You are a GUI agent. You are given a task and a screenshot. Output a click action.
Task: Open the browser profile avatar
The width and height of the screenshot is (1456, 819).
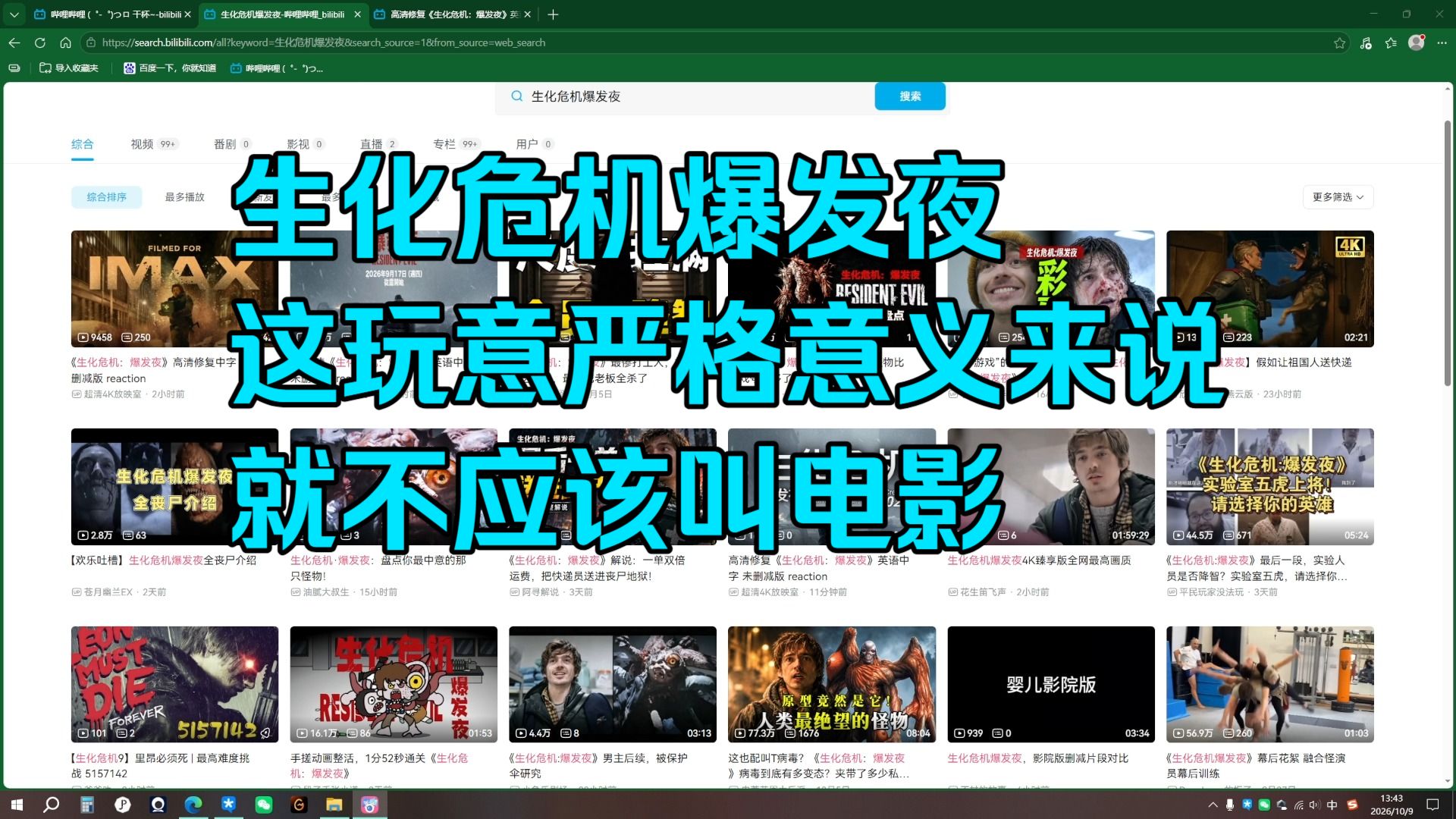(x=1417, y=42)
